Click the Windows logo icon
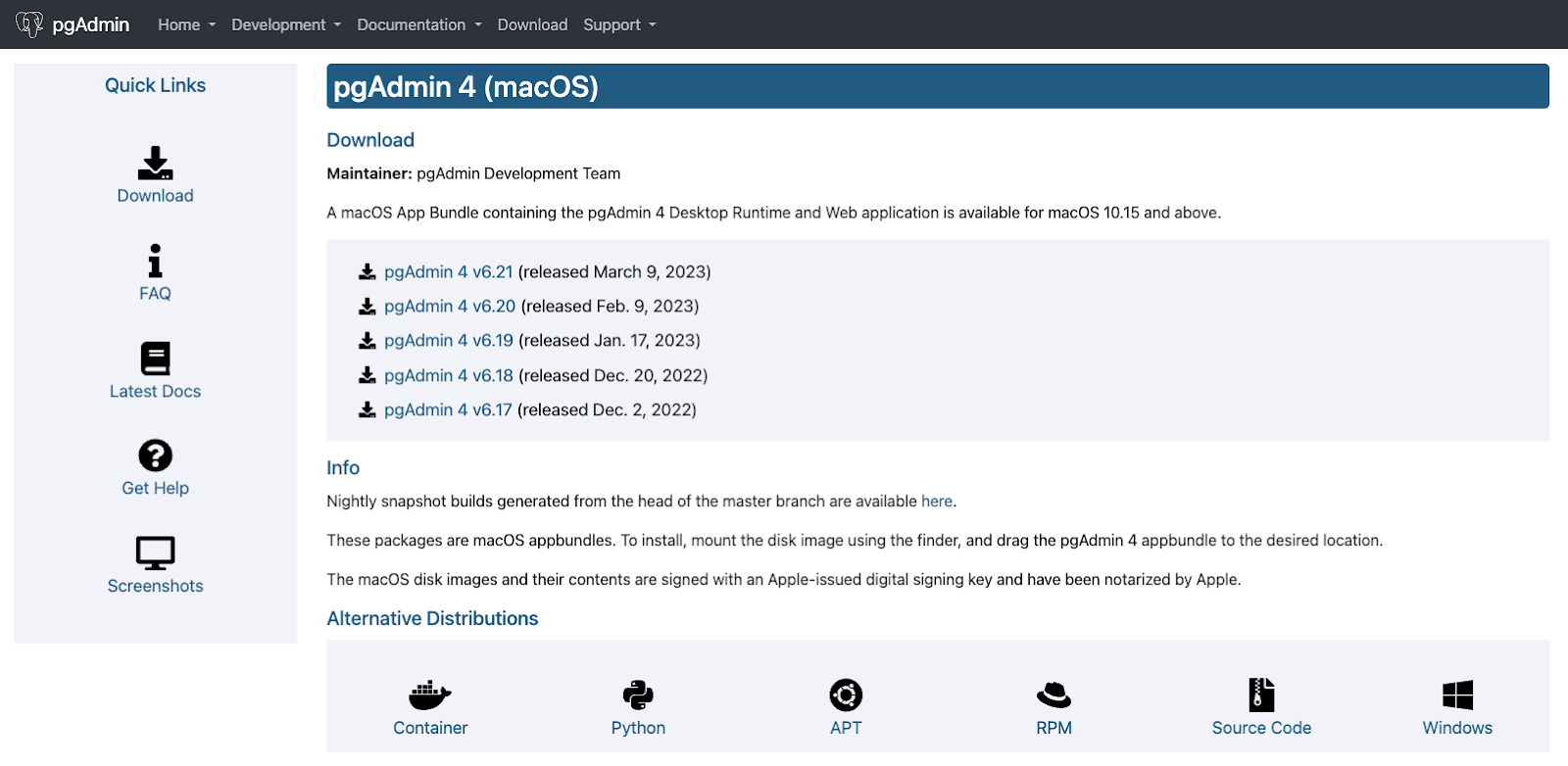Image resolution: width=1568 pixels, height=766 pixels. [1457, 695]
